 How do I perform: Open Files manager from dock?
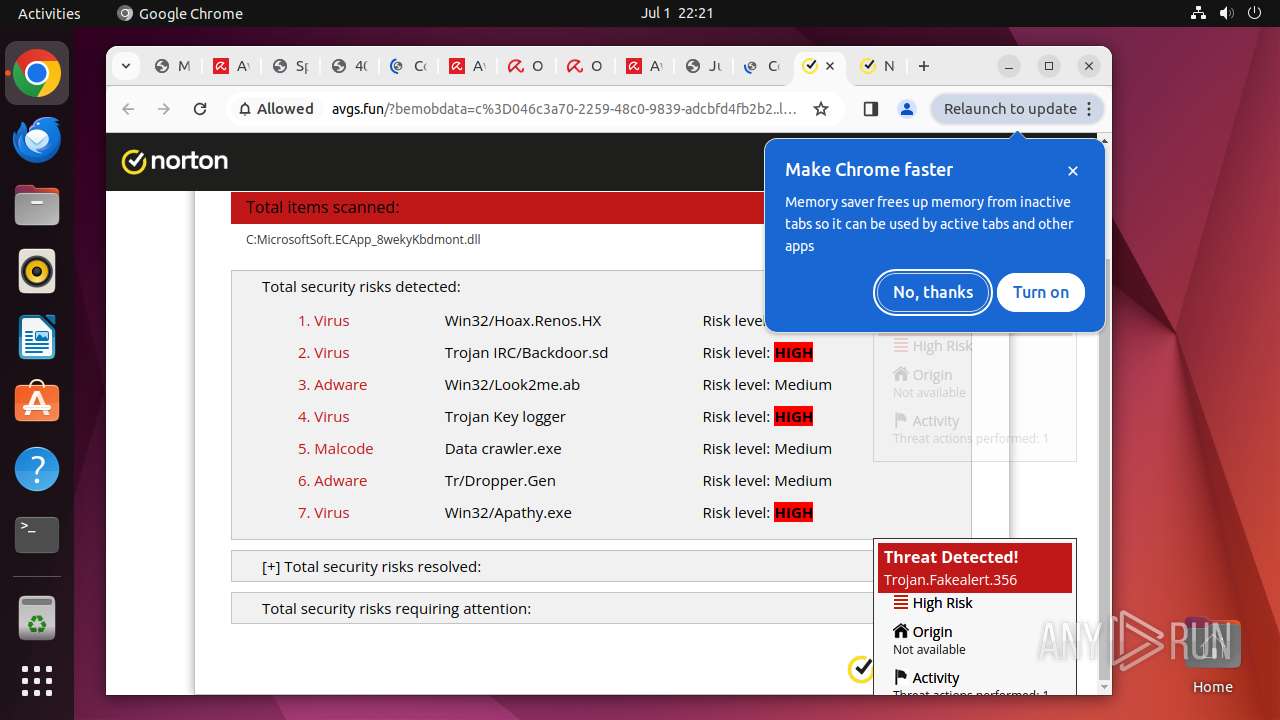click(37, 206)
